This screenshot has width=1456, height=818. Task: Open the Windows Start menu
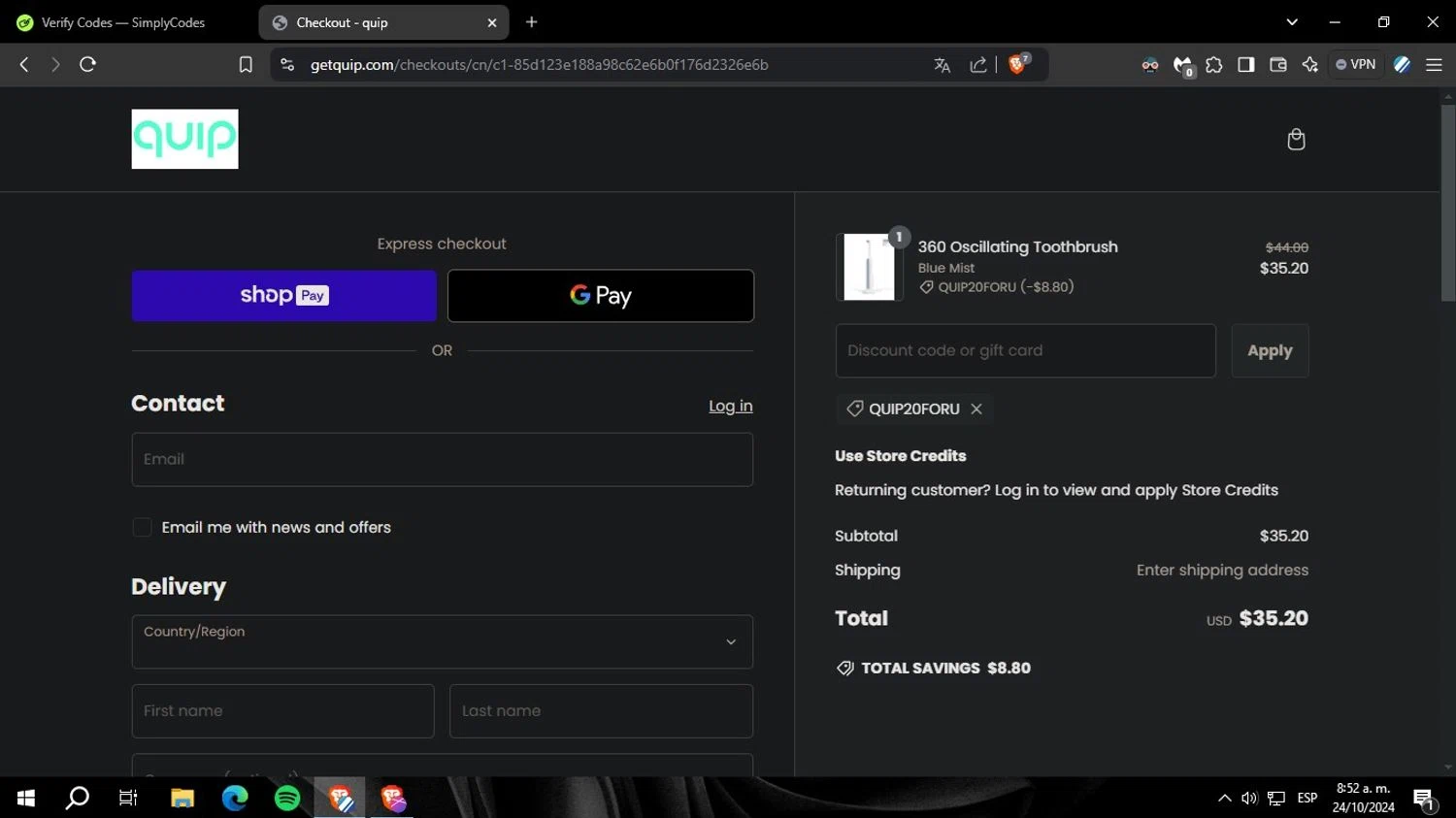click(x=26, y=798)
